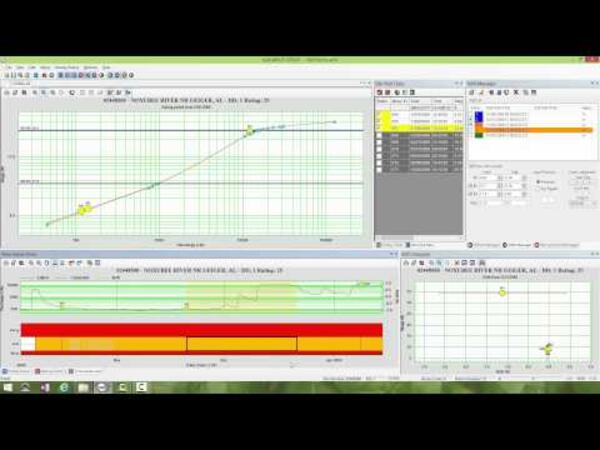The width and height of the screenshot is (600, 450).
Task: Toggle checkbox of yellow highlighted site visit row
Action: pos(380,128)
